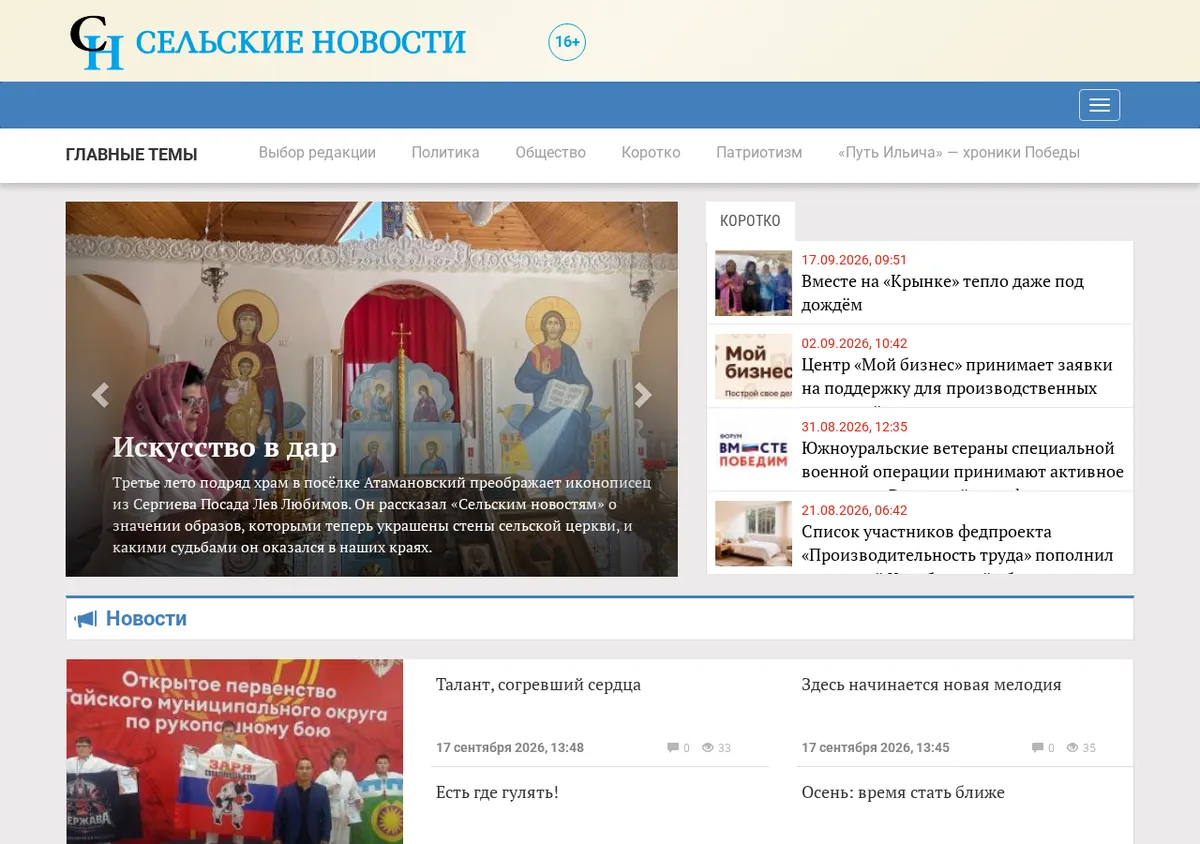This screenshot has width=1200, height=844.
Task: Switch to the Патриотизм topic
Action: tap(759, 153)
